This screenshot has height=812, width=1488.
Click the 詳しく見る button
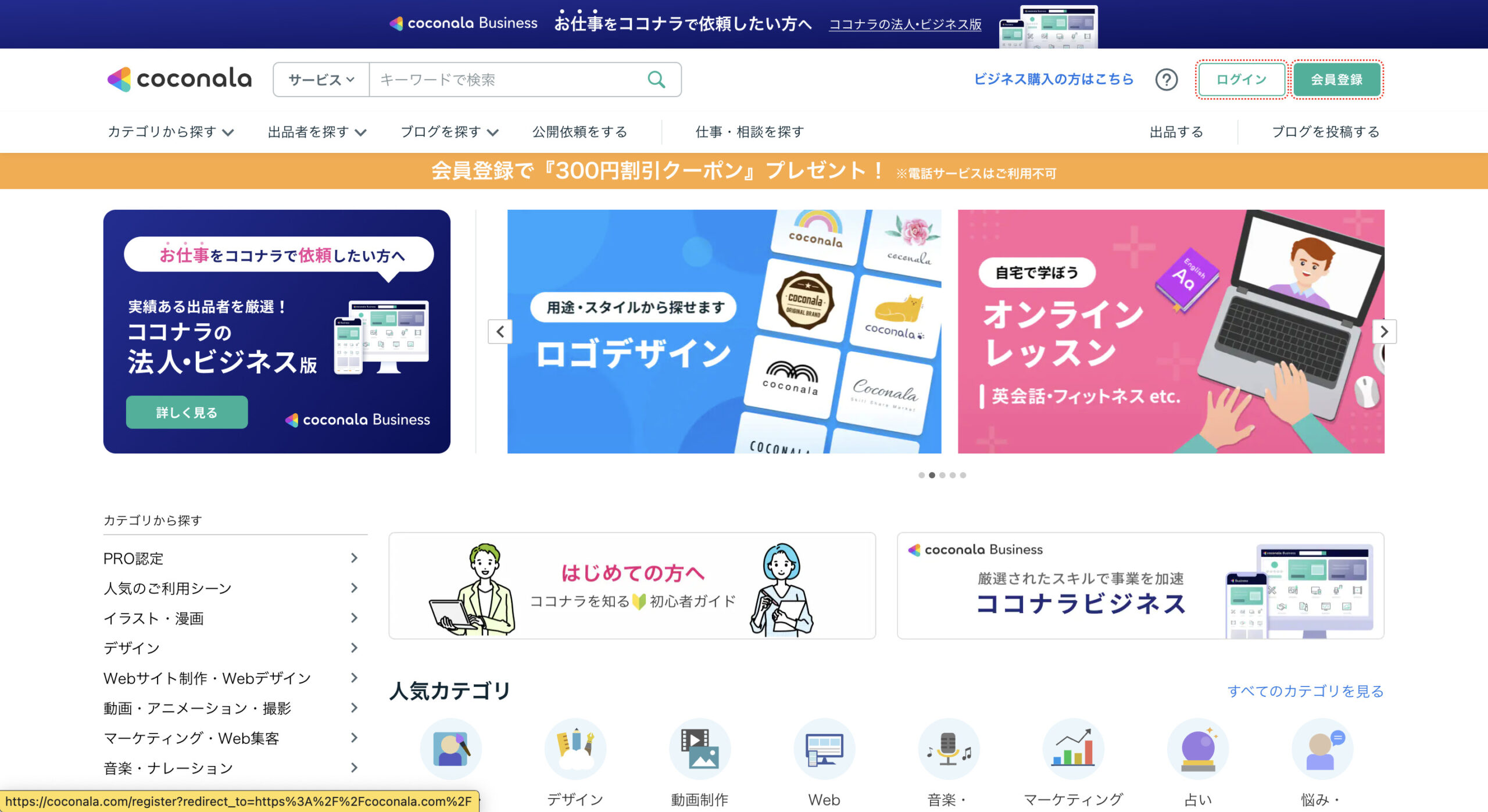pyautogui.click(x=187, y=412)
